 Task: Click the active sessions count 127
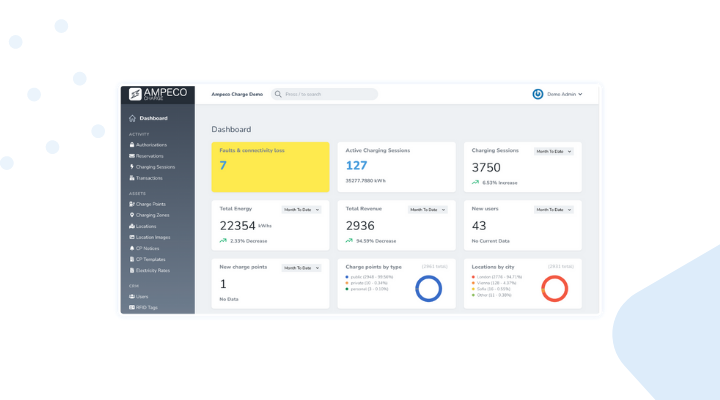click(356, 165)
